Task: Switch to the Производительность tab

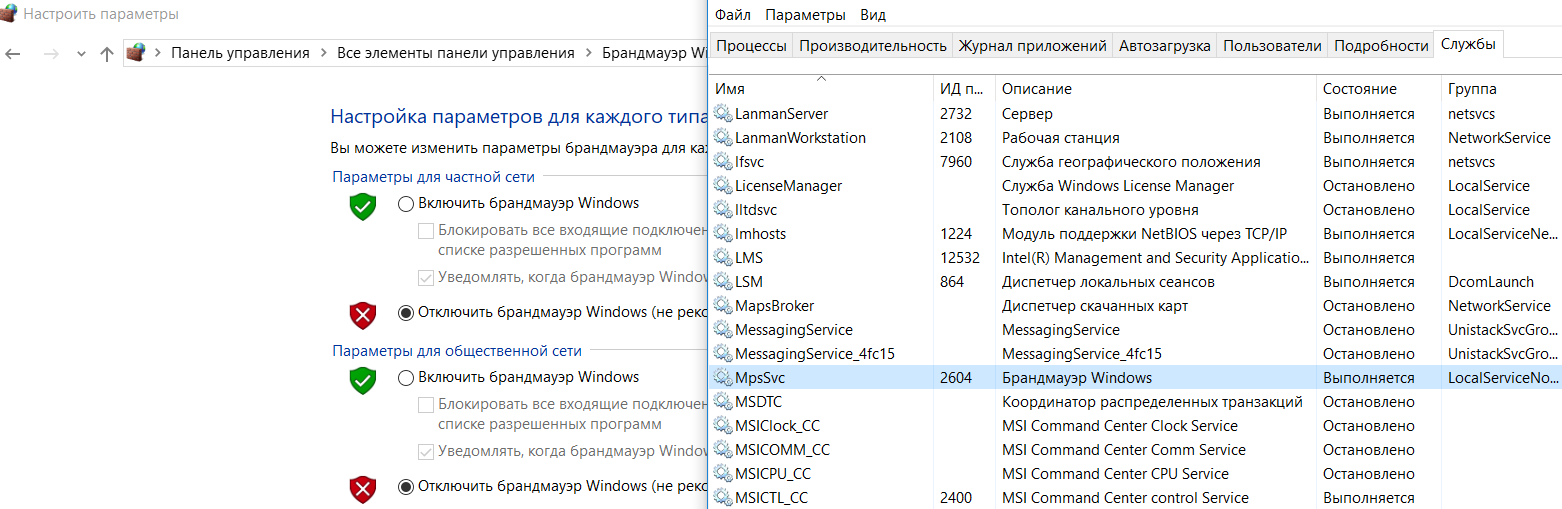Action: click(872, 45)
